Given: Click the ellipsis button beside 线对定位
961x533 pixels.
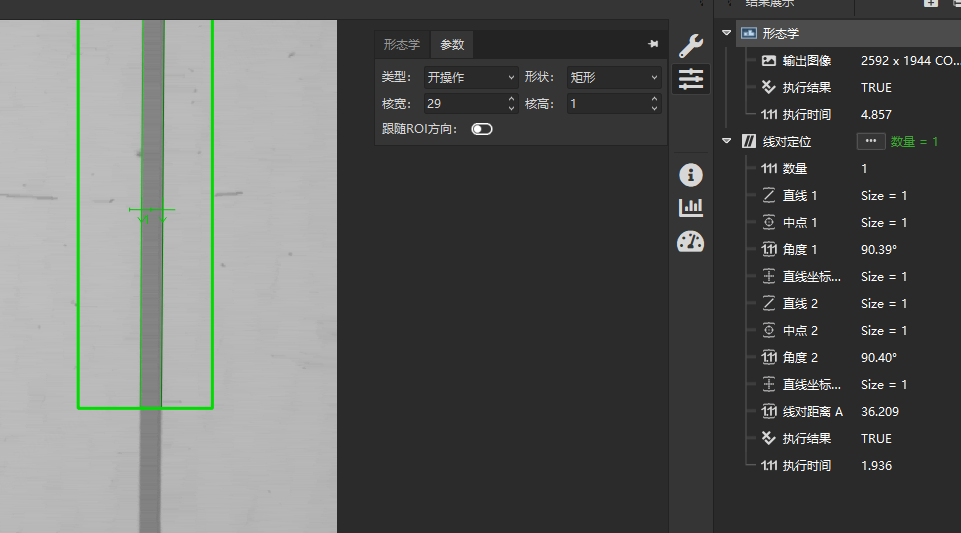Looking at the screenshot, I should pos(870,142).
